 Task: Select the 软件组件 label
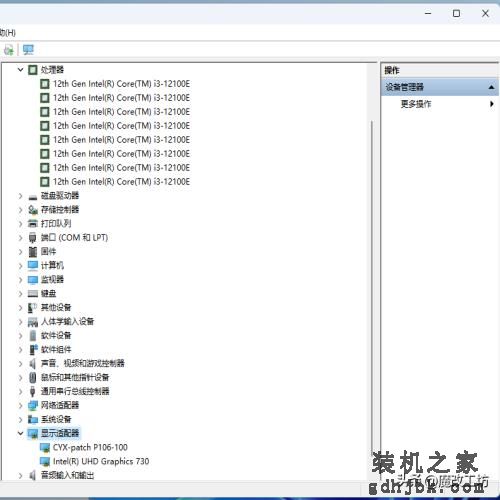56,349
